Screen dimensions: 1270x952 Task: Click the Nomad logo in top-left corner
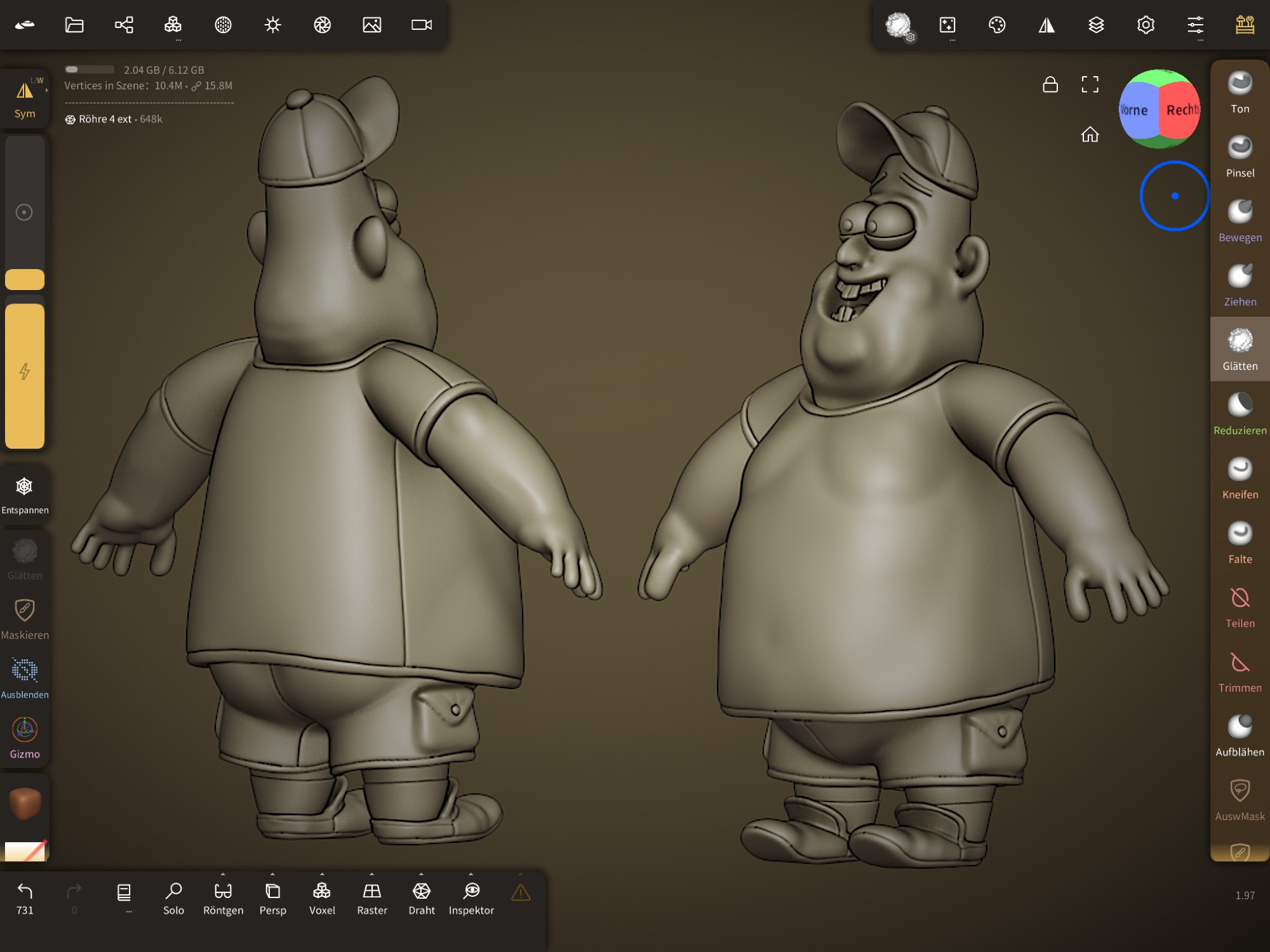point(25,25)
